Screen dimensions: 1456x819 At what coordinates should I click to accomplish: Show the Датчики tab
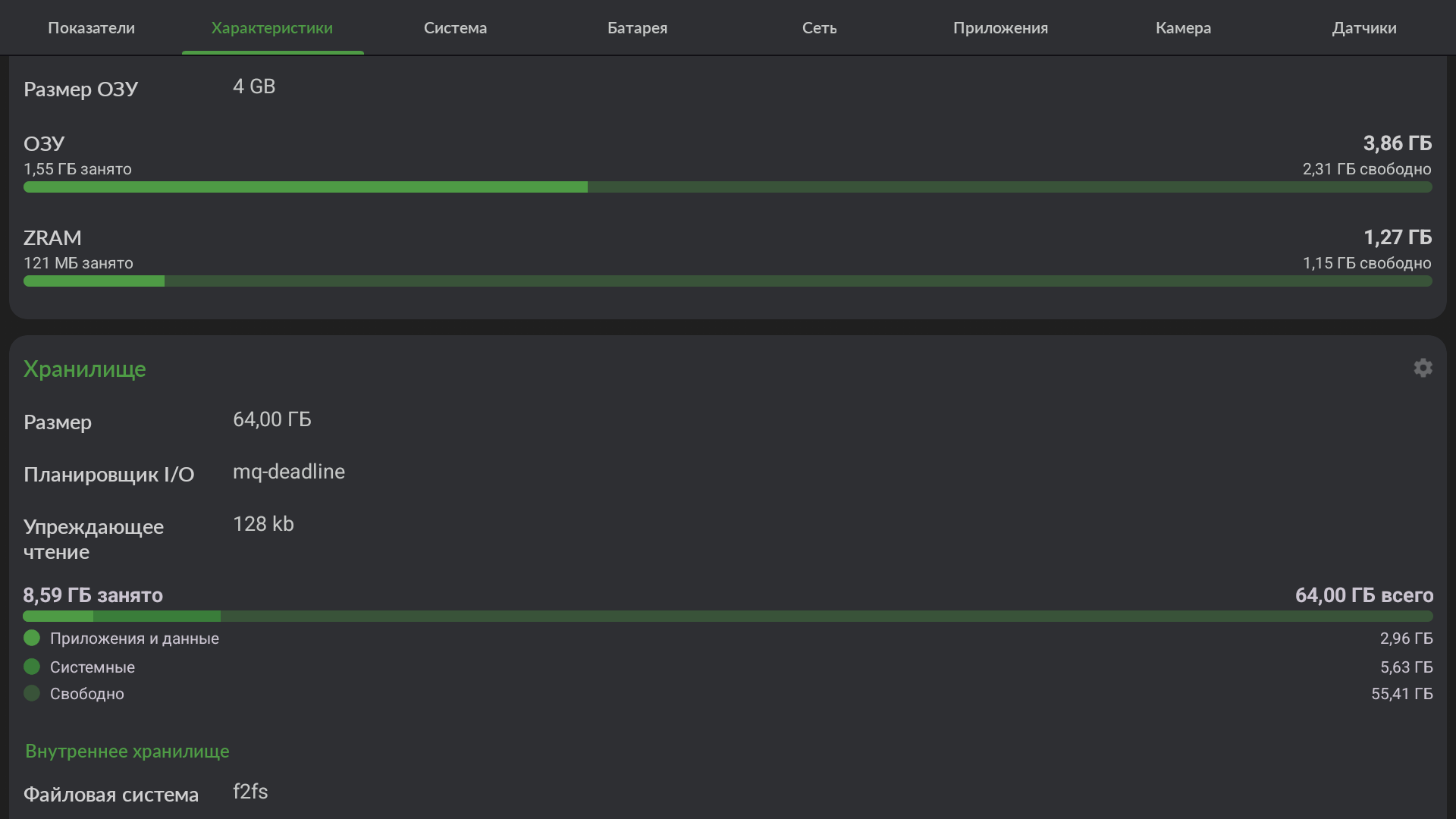click(x=1364, y=28)
